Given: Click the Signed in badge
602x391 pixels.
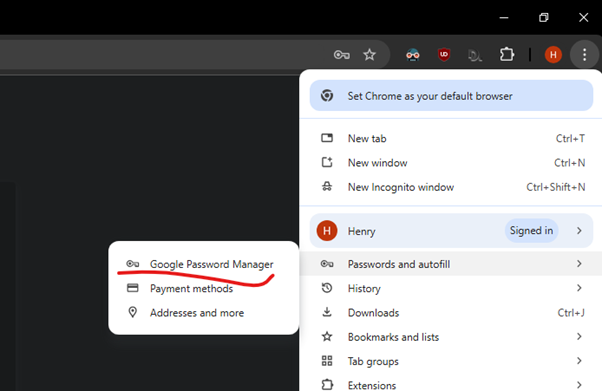Looking at the screenshot, I should pyautogui.click(x=531, y=230).
